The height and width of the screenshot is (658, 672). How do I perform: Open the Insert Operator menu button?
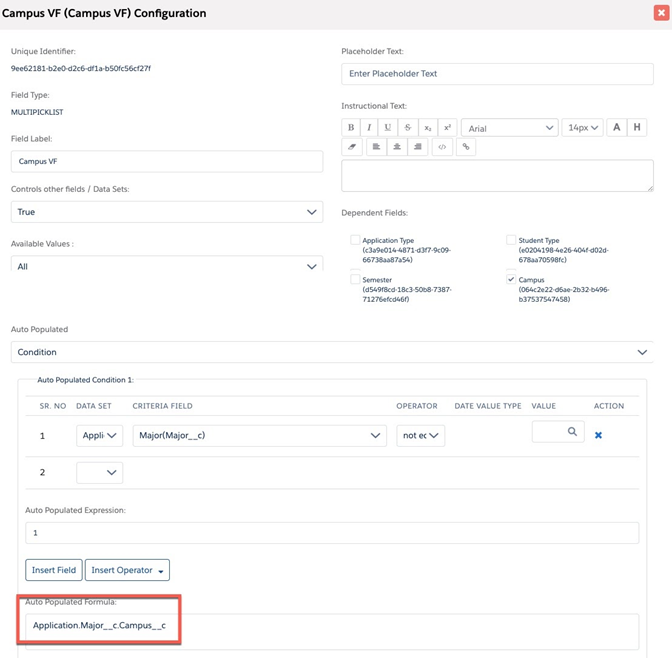tap(127, 570)
